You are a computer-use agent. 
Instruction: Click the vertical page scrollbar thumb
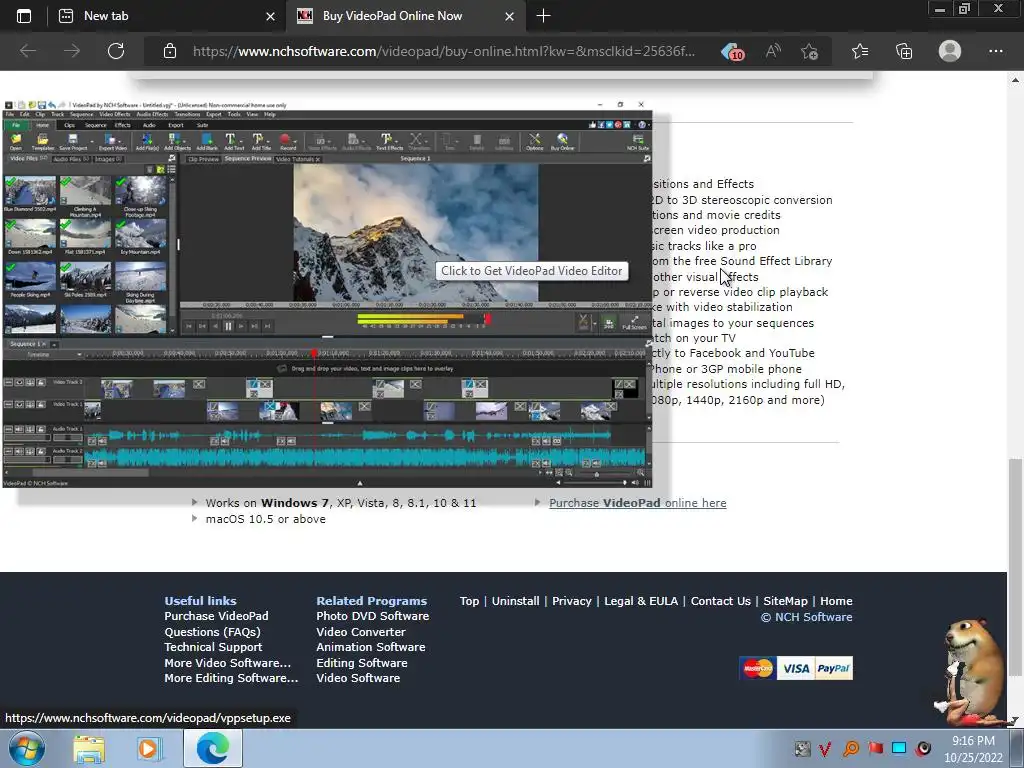1014,567
